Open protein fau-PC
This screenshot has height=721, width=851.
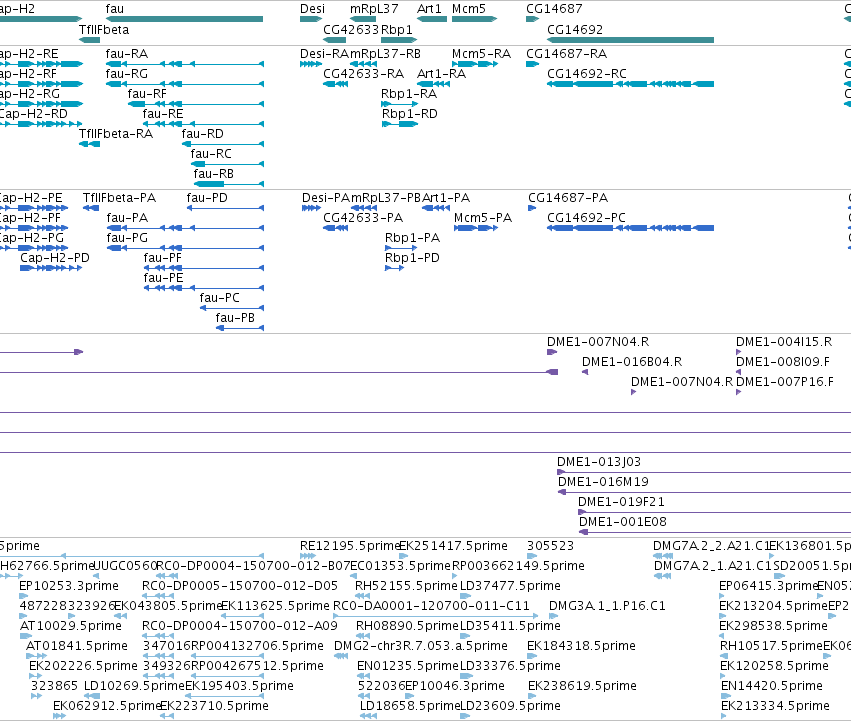[x=220, y=298]
